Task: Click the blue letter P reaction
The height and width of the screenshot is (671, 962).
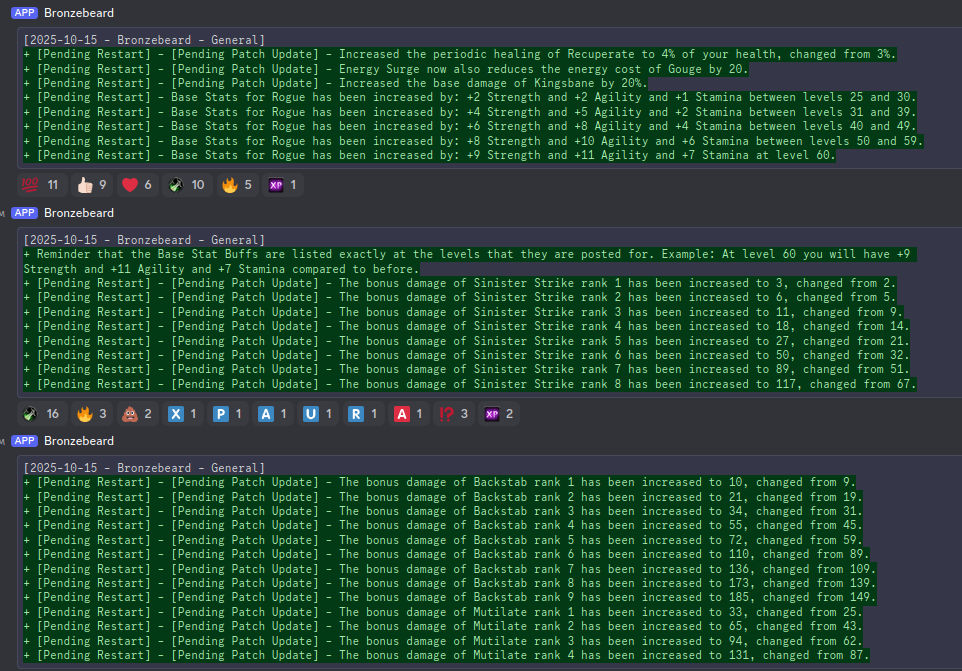Action: point(228,414)
